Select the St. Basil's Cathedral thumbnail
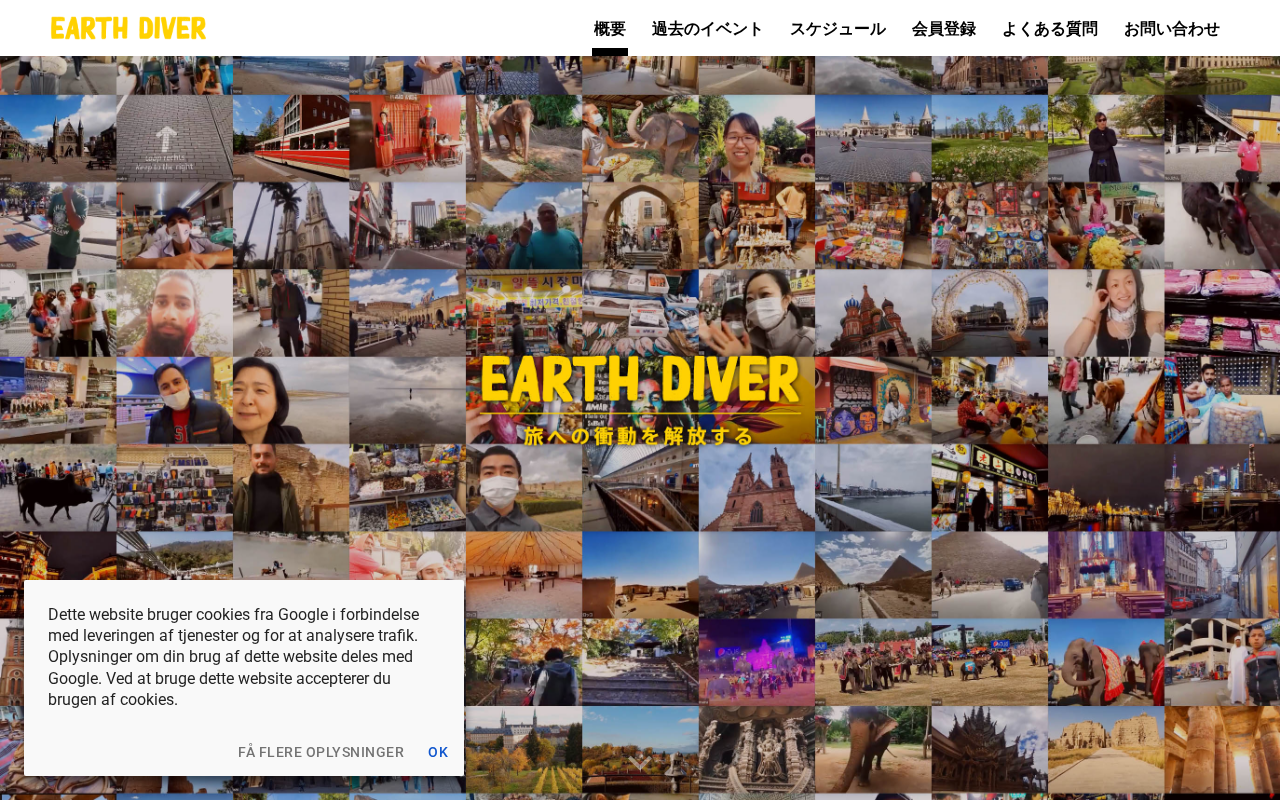 [873, 313]
